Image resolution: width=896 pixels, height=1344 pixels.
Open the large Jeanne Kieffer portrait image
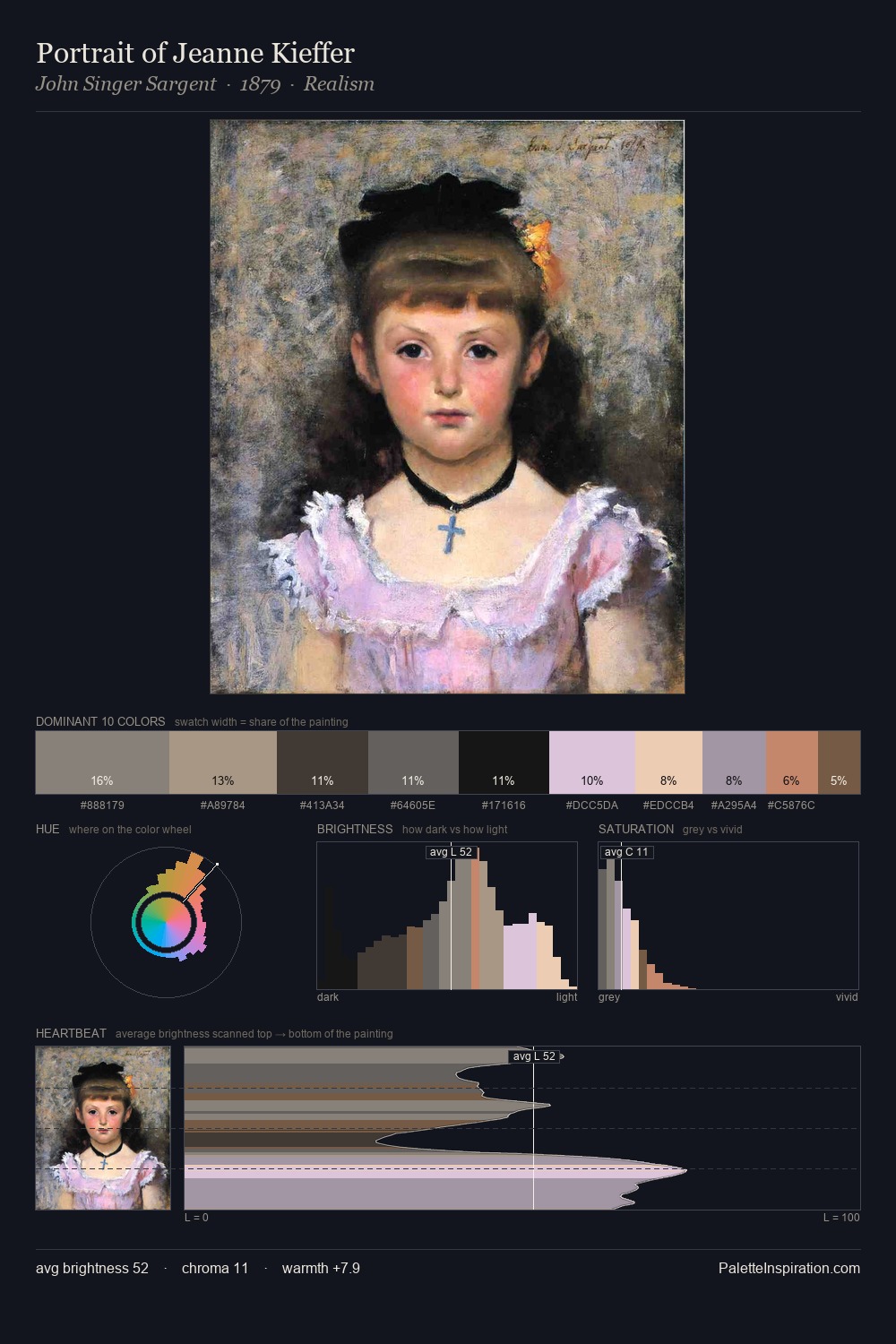[x=447, y=407]
